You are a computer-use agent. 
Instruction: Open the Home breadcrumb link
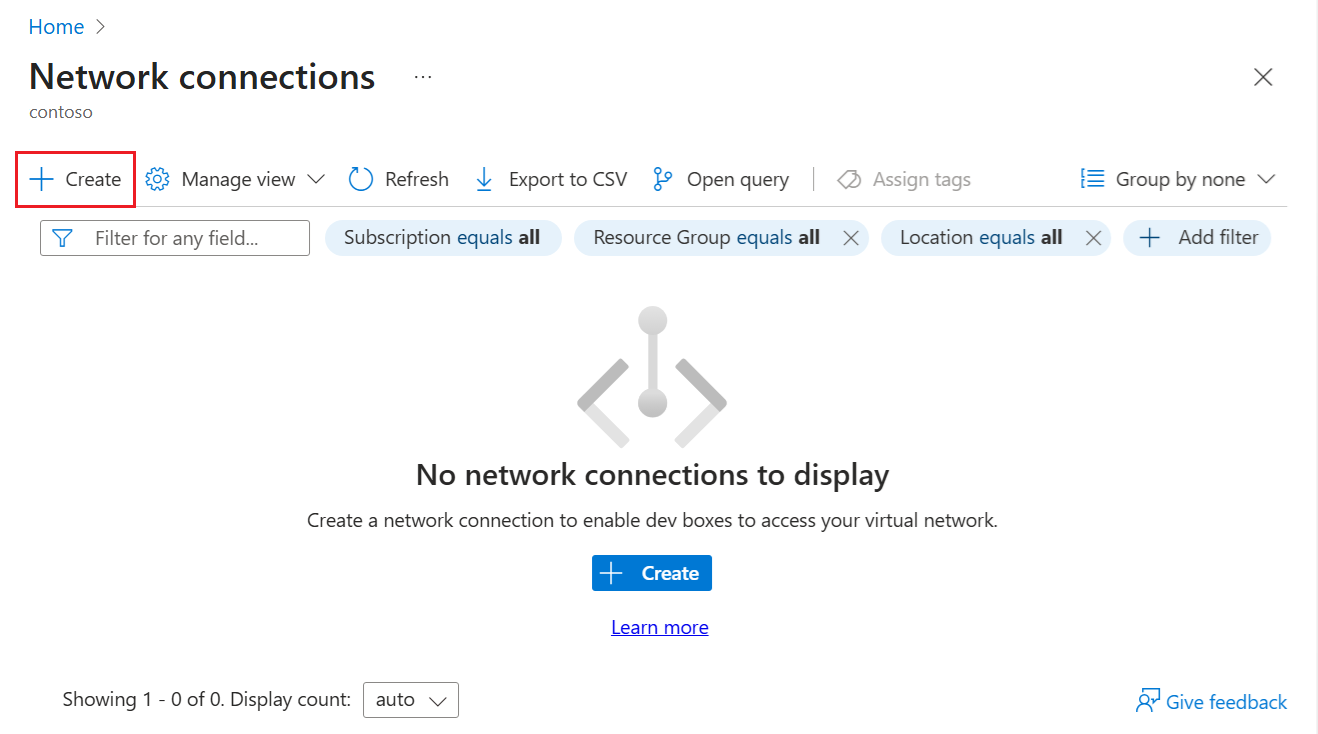click(x=56, y=27)
